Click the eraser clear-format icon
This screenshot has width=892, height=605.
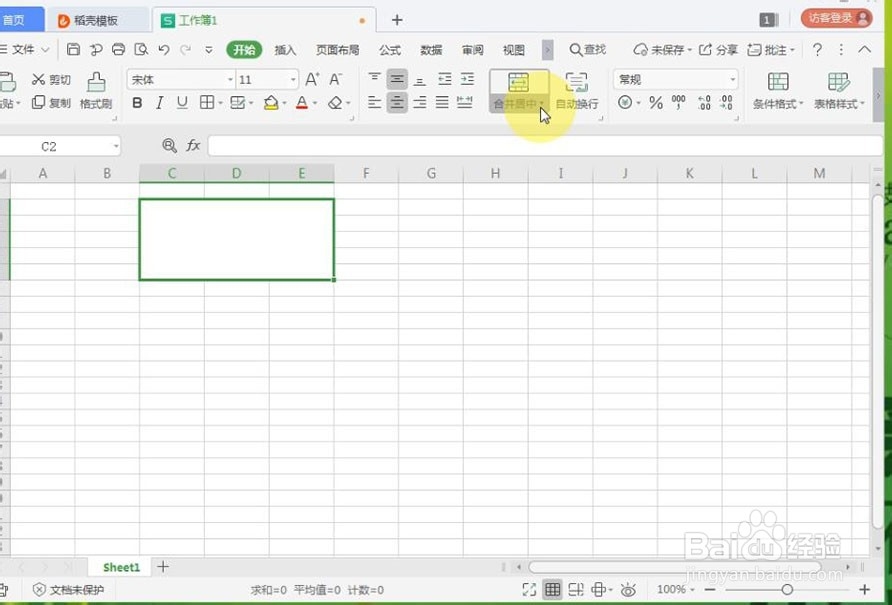(335, 103)
